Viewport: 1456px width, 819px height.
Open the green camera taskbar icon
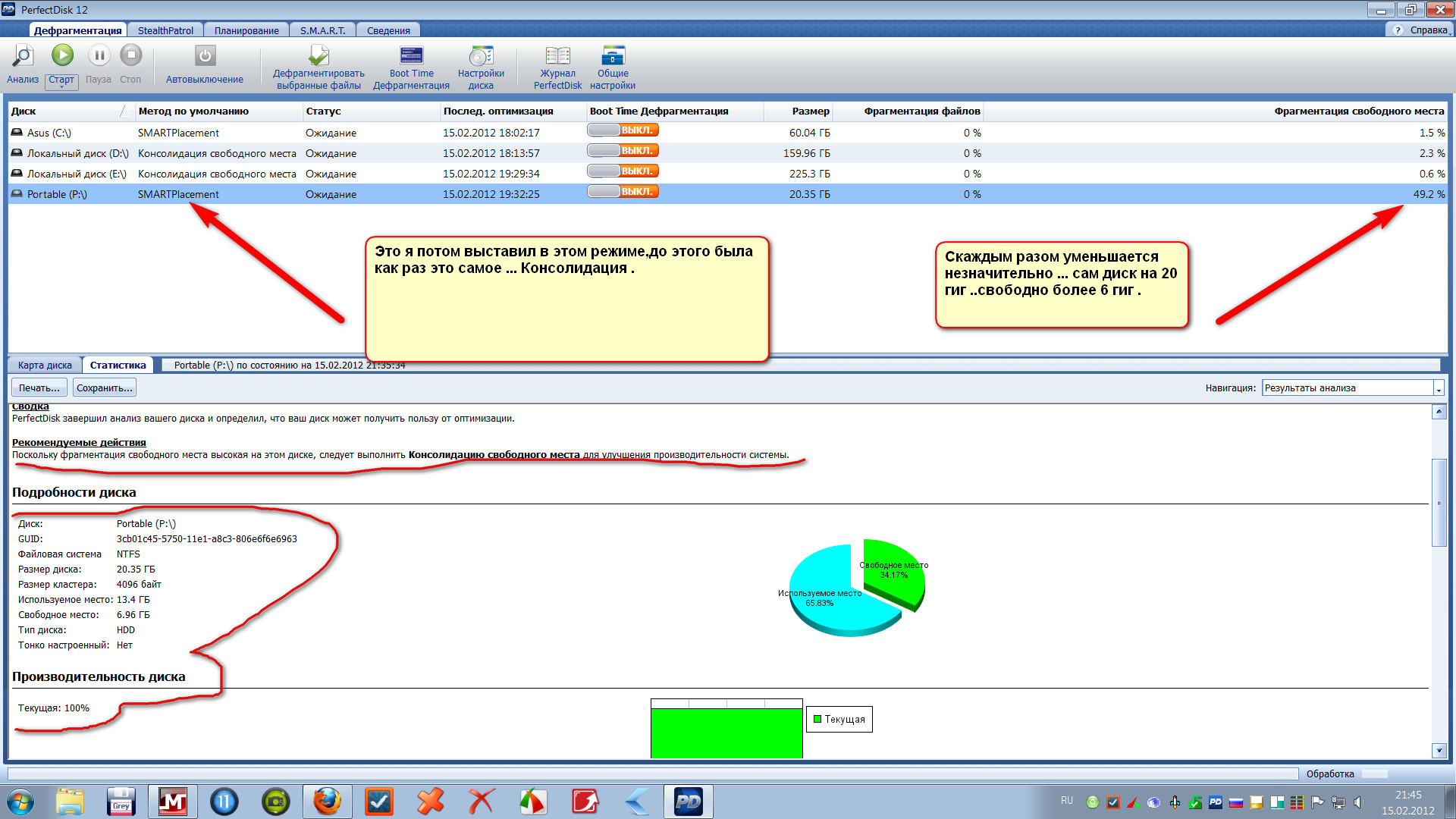pos(276,802)
